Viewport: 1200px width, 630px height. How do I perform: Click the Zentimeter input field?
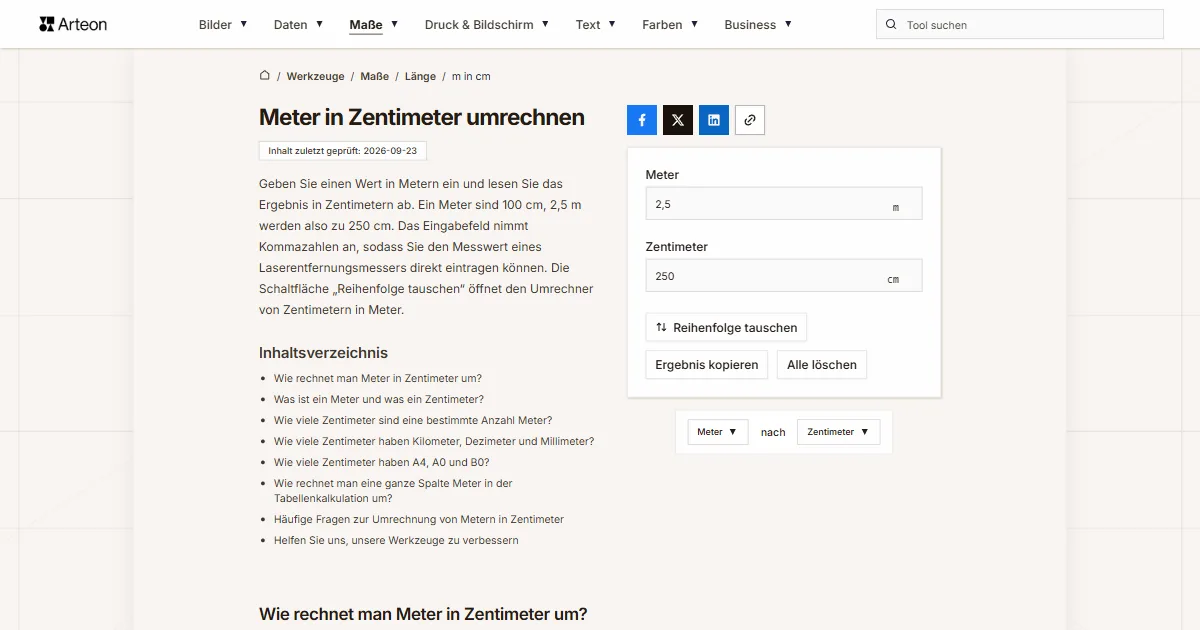click(x=784, y=276)
